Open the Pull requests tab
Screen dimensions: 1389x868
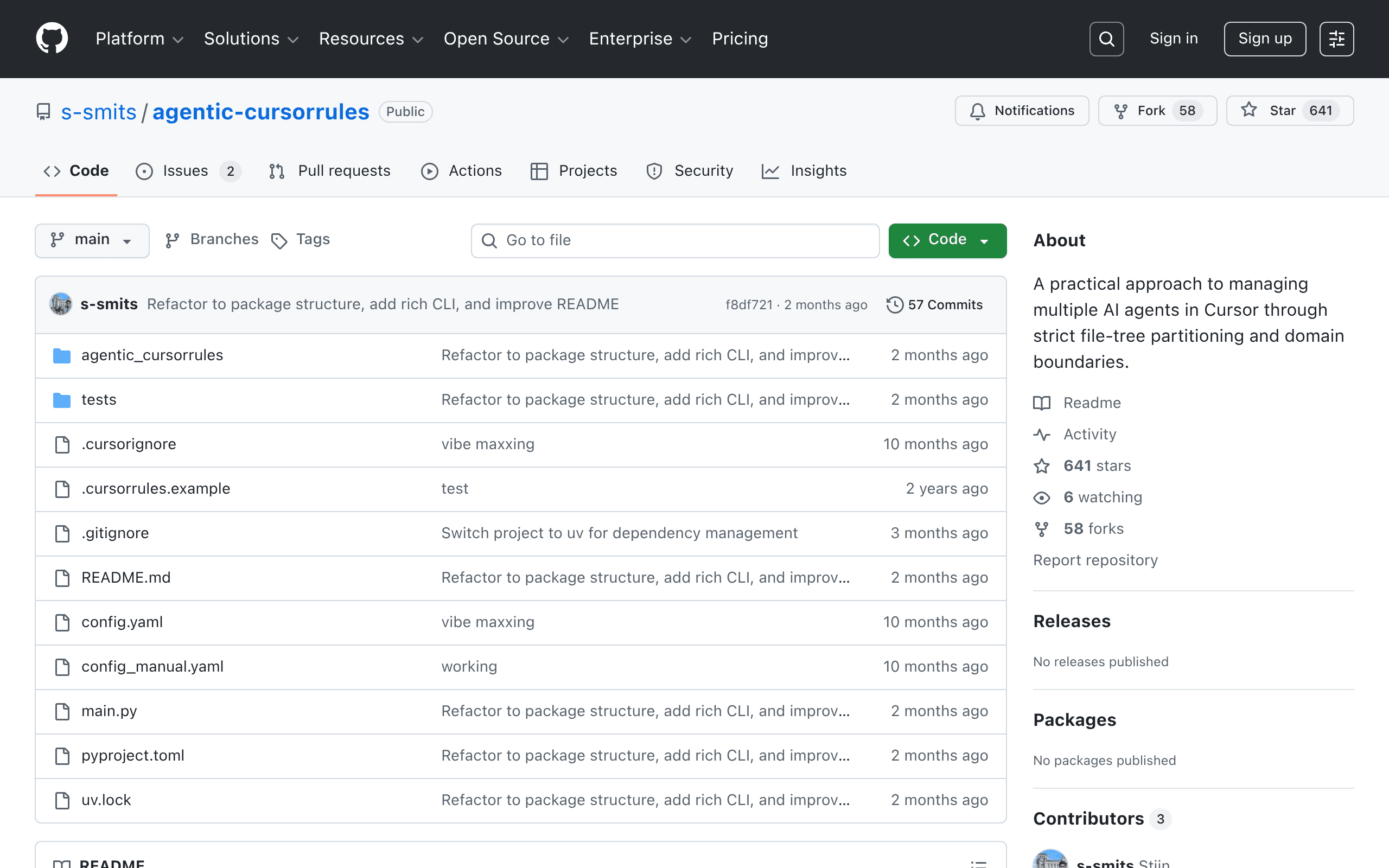[x=329, y=171]
